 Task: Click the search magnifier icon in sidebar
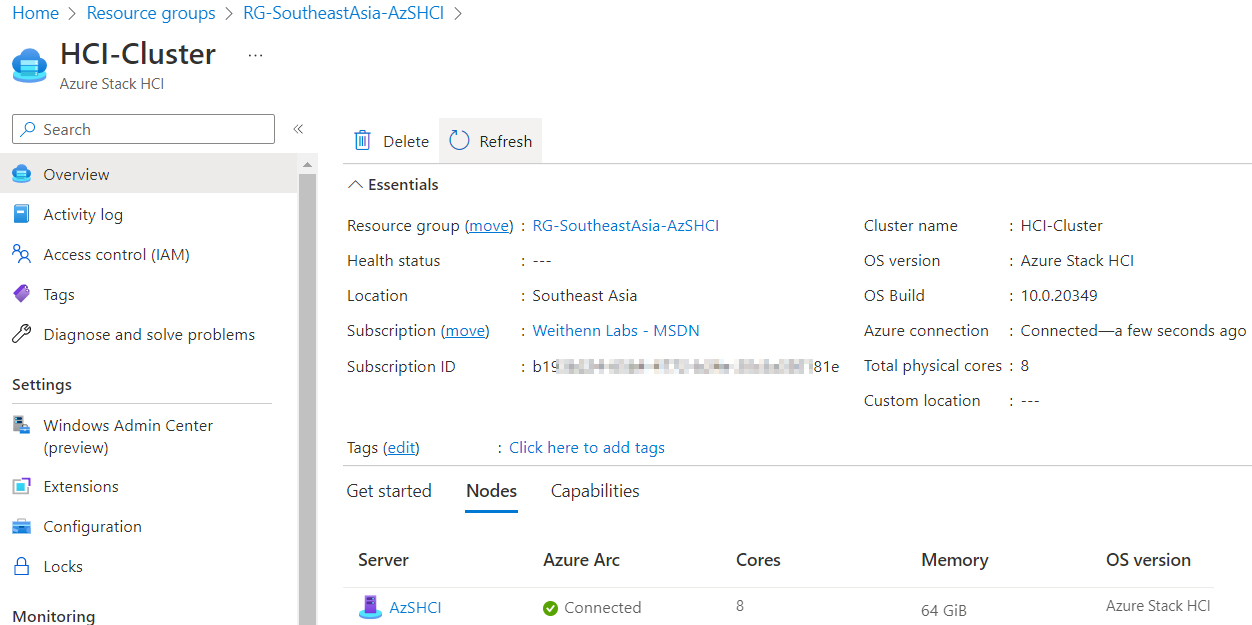coord(29,130)
